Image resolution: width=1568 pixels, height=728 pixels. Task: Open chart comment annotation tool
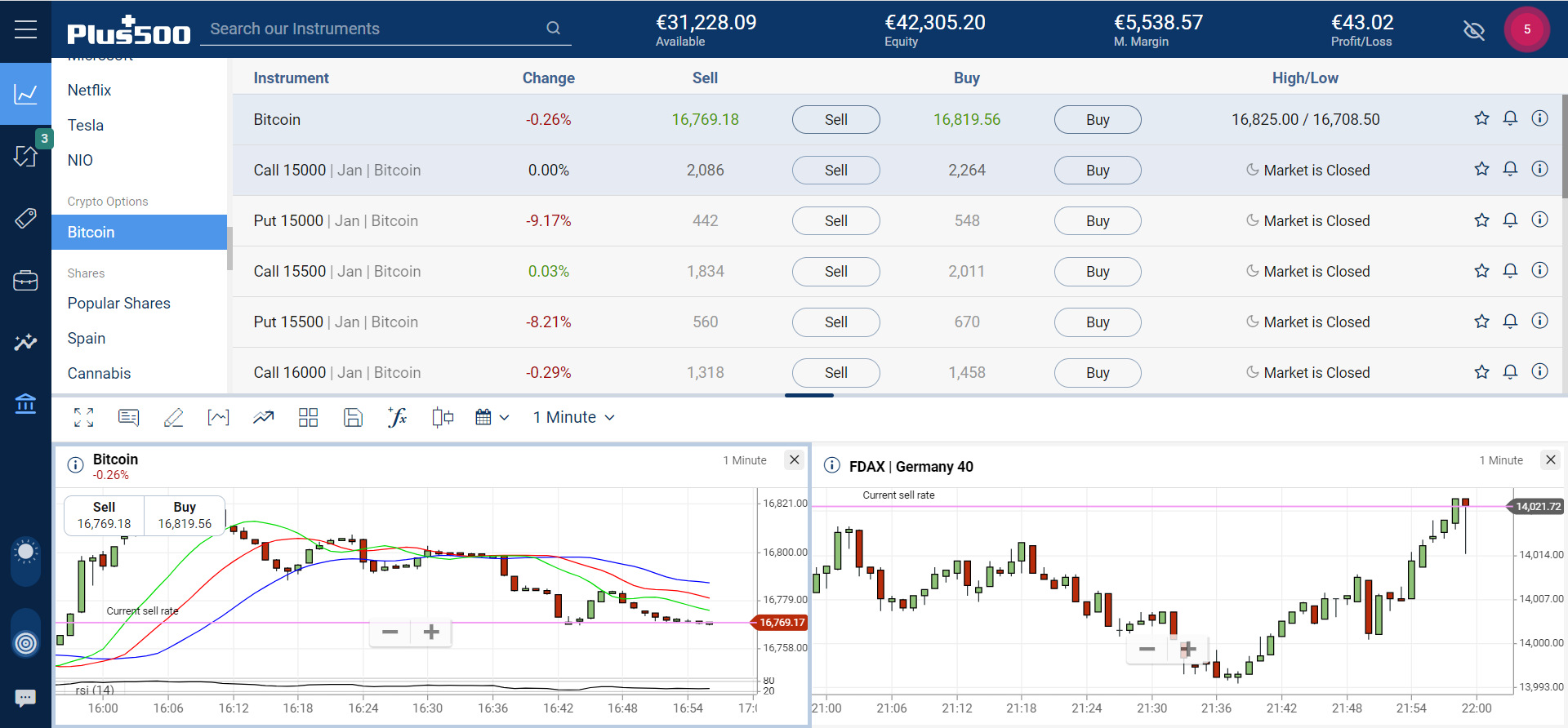128,417
